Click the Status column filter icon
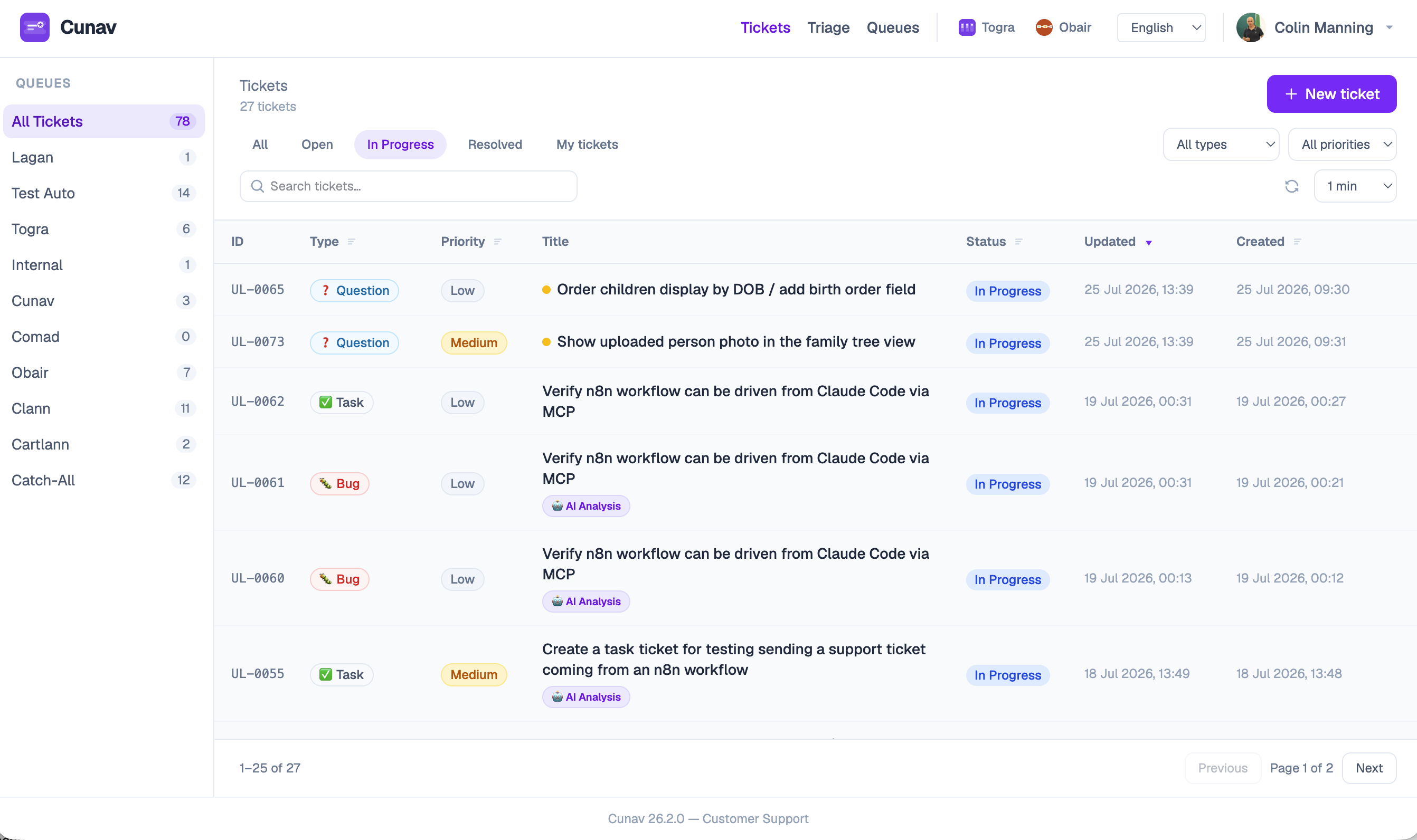The width and height of the screenshot is (1417, 840). [x=1018, y=242]
